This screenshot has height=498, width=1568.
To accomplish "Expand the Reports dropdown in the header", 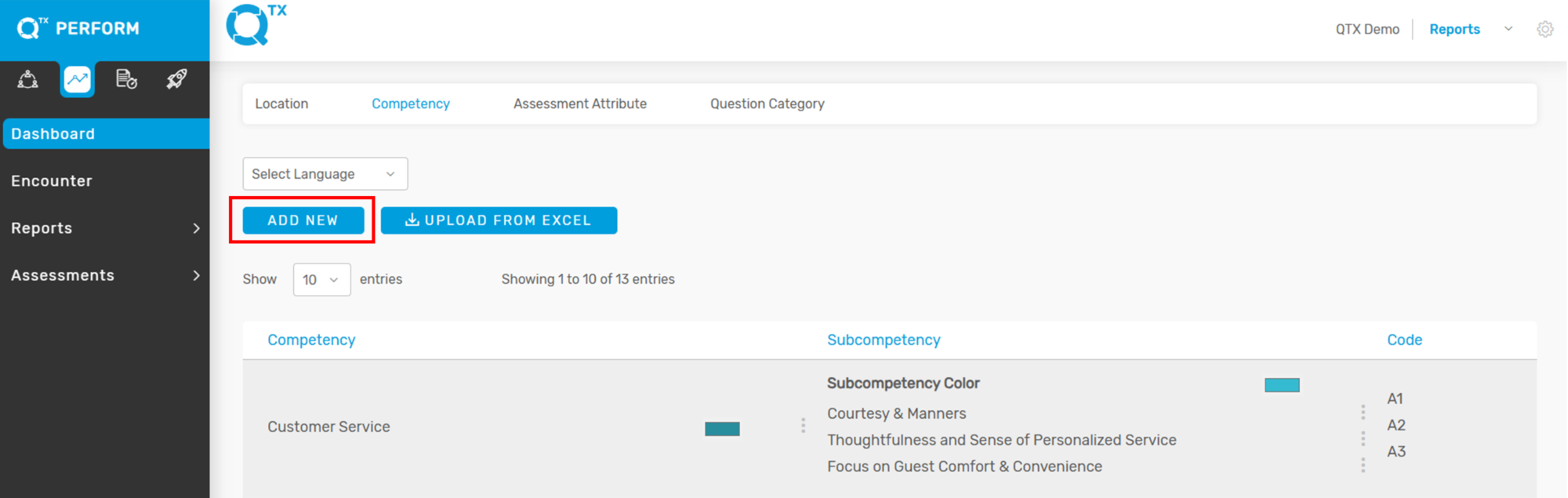I will [1508, 29].
